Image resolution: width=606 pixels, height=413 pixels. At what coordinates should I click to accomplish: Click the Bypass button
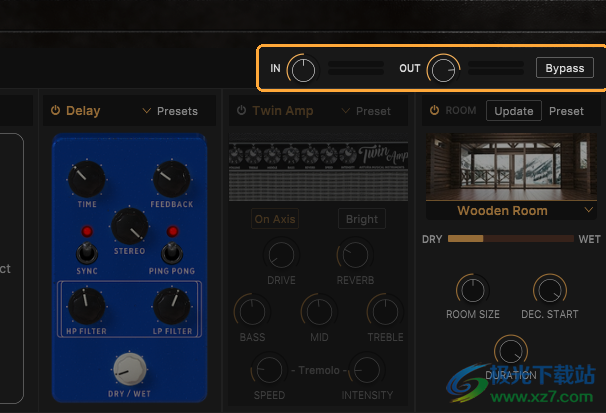(565, 68)
